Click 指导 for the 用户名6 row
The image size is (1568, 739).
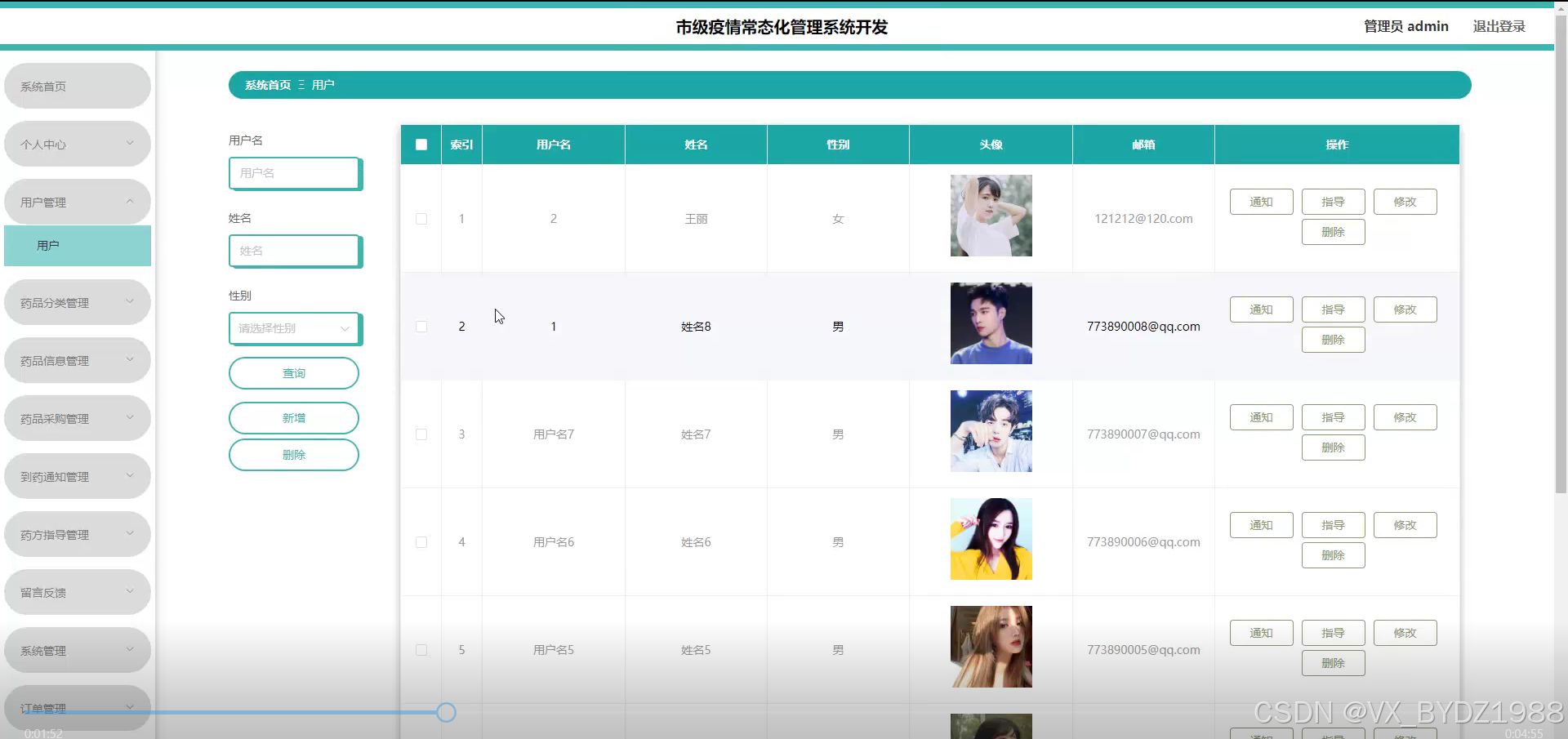(x=1333, y=525)
